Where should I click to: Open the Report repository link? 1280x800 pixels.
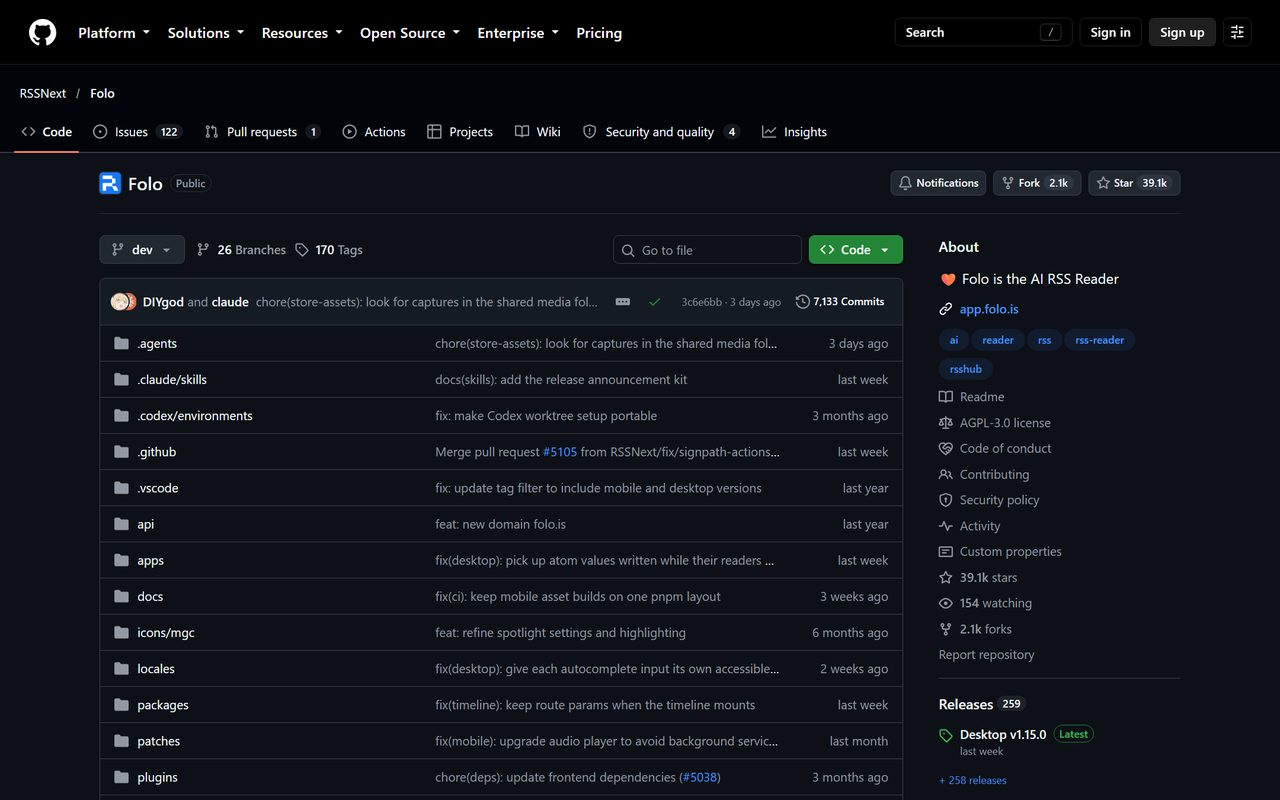pos(986,655)
